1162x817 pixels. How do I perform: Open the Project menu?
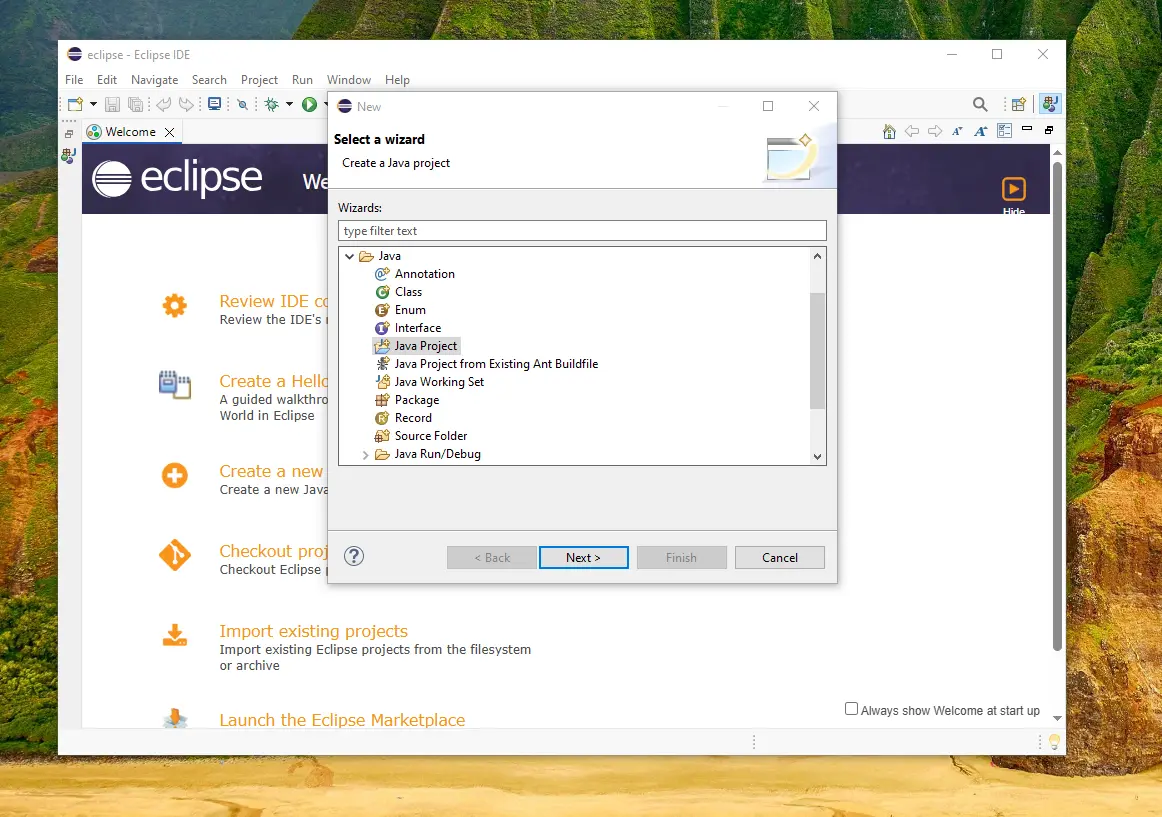[259, 80]
